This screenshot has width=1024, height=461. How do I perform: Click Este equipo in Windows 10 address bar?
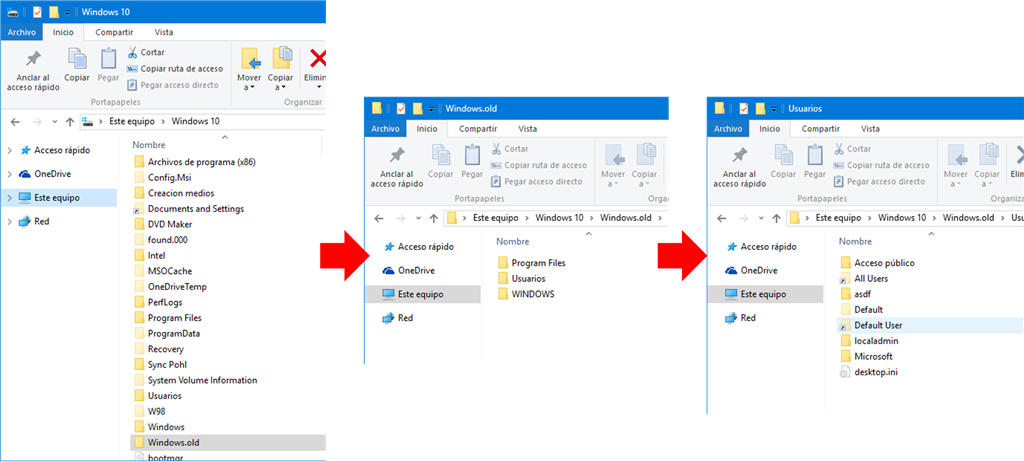[131, 121]
